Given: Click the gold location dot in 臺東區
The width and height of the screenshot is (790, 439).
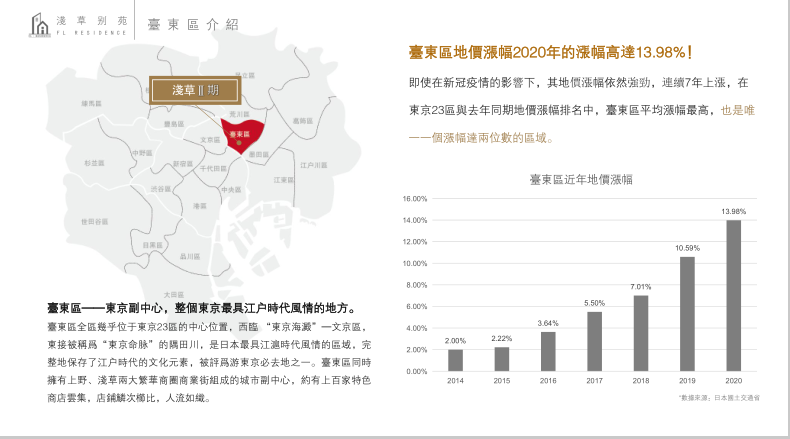Looking at the screenshot, I should click(x=239, y=142).
